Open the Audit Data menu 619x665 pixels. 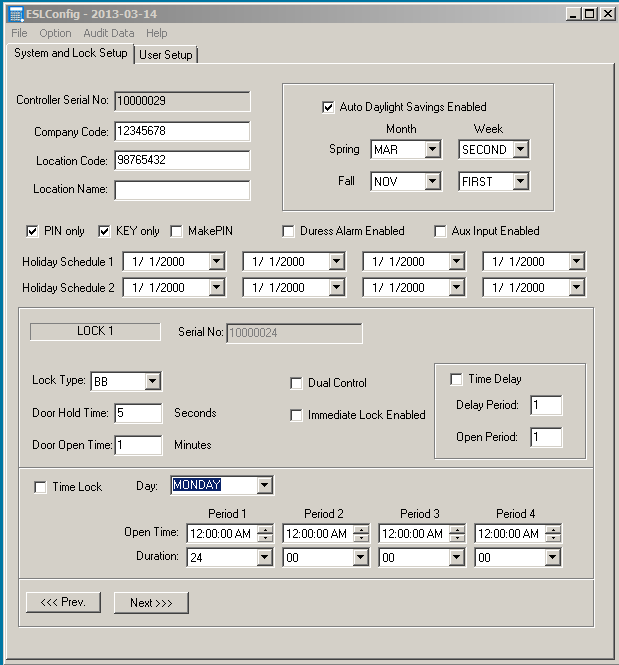click(x=108, y=33)
